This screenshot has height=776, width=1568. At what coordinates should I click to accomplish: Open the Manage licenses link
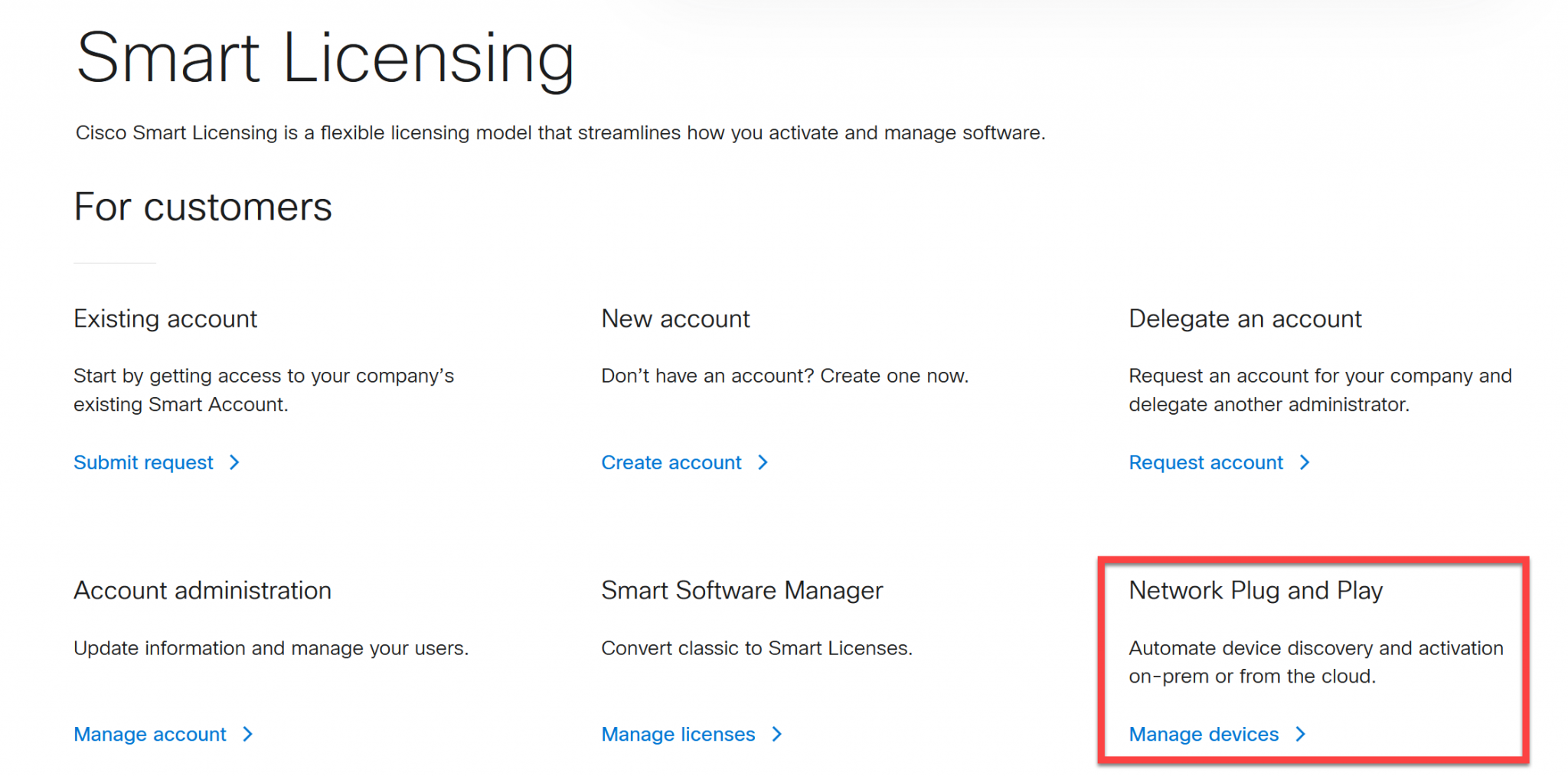678,734
